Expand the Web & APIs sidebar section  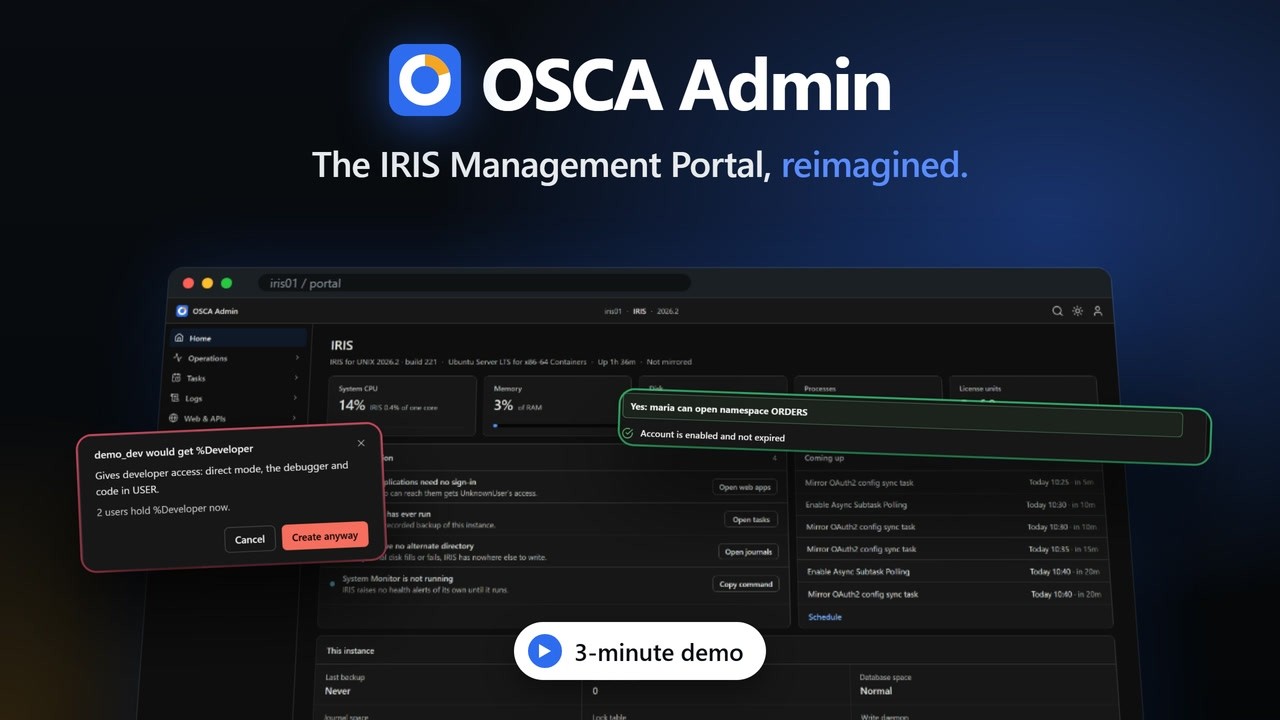point(294,418)
